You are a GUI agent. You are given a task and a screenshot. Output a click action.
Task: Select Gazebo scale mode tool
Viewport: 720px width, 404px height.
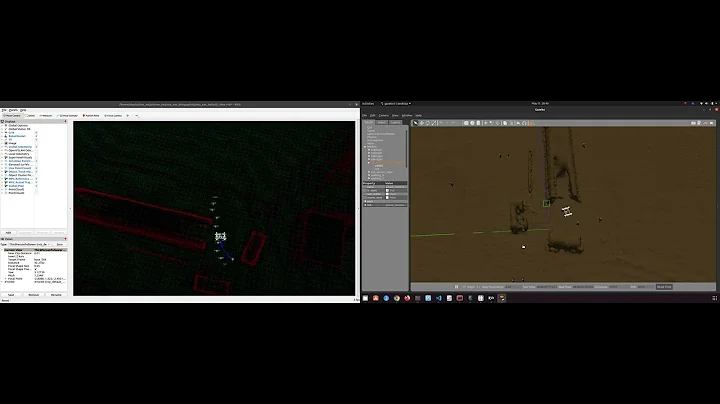[x=433, y=123]
